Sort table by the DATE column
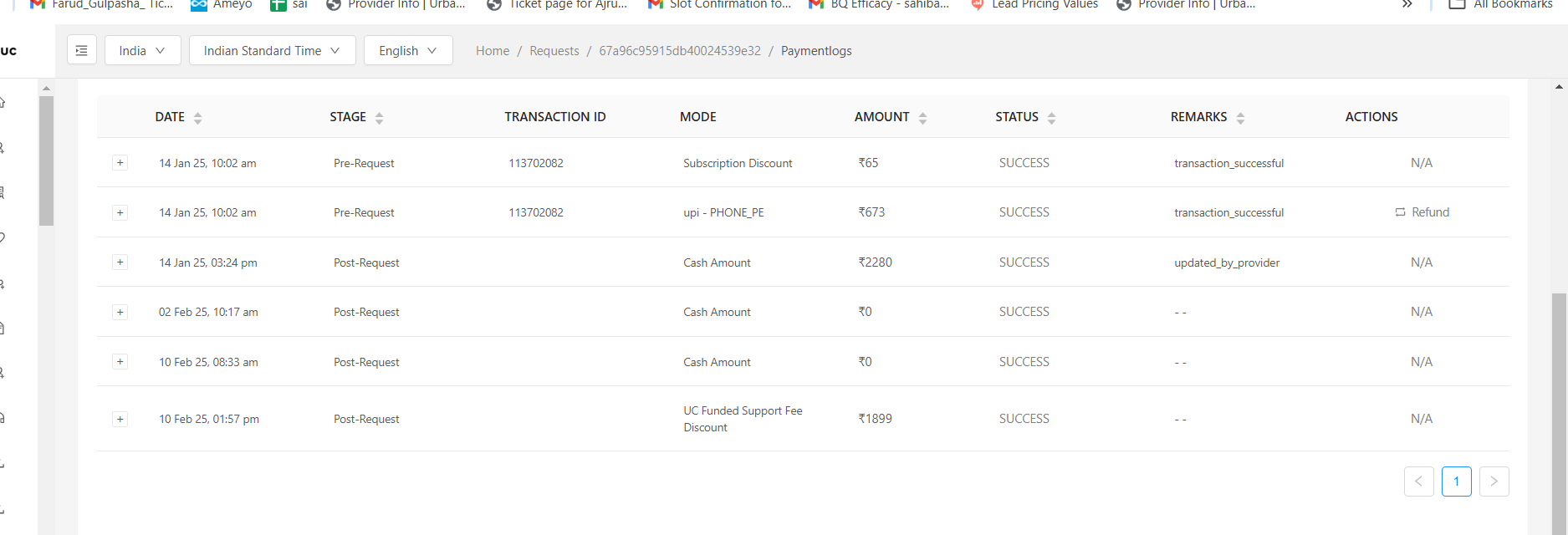The height and width of the screenshot is (535, 1568). coord(197,118)
